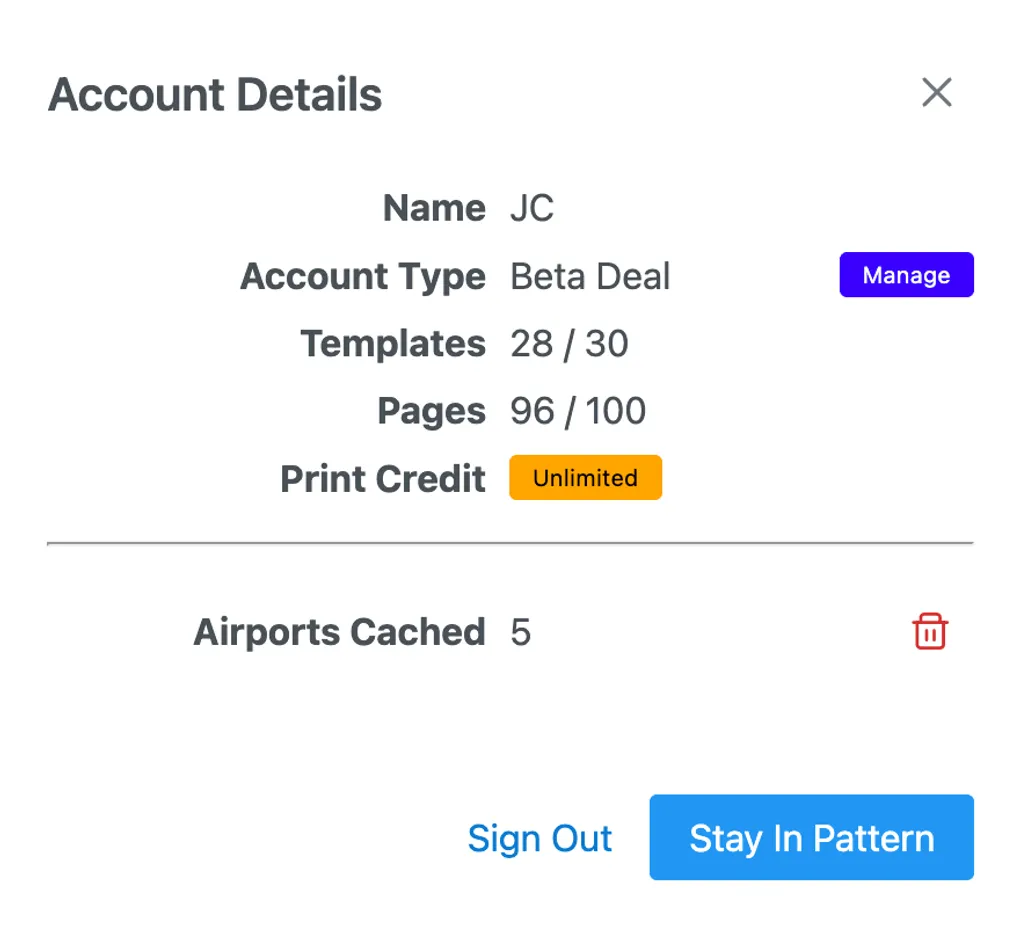Sign out using the Sign Out link
1020x941 pixels.
(x=540, y=838)
